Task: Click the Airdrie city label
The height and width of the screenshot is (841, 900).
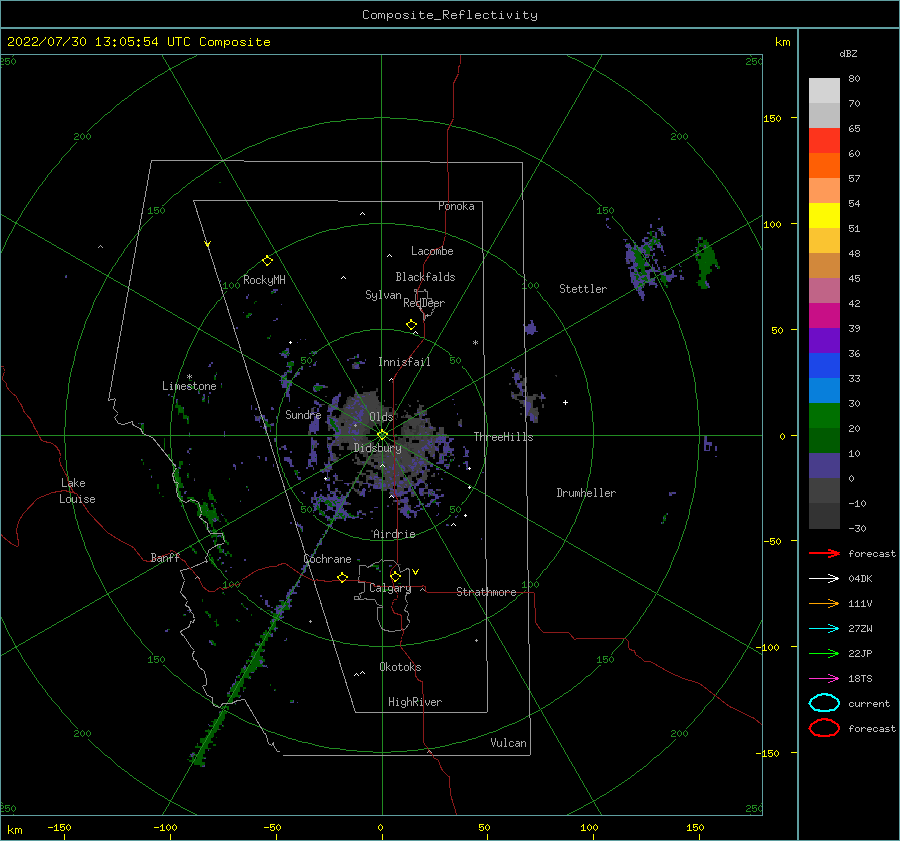Action: [394, 534]
